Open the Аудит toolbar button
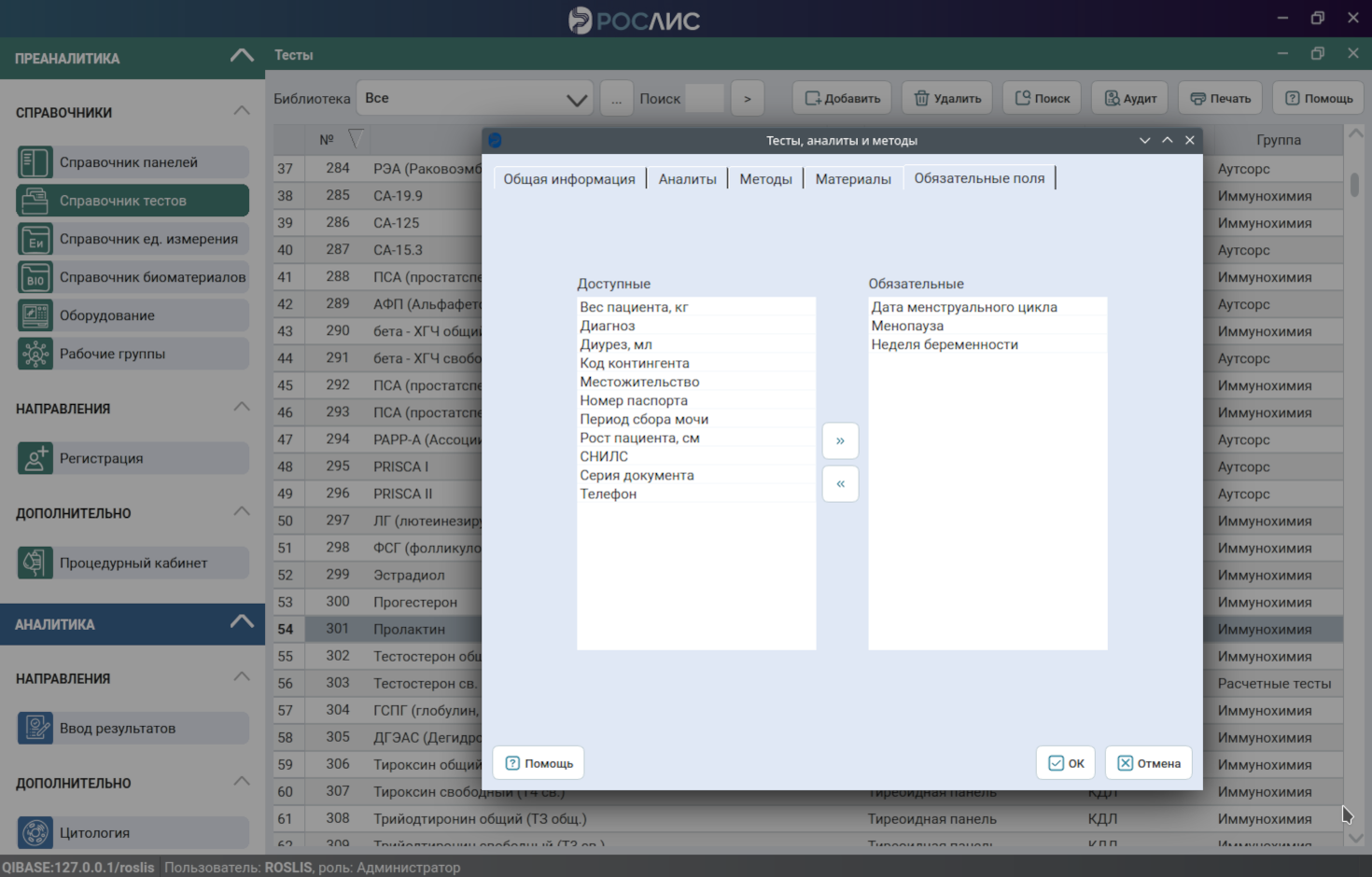The width and height of the screenshot is (1372, 877). [1130, 98]
